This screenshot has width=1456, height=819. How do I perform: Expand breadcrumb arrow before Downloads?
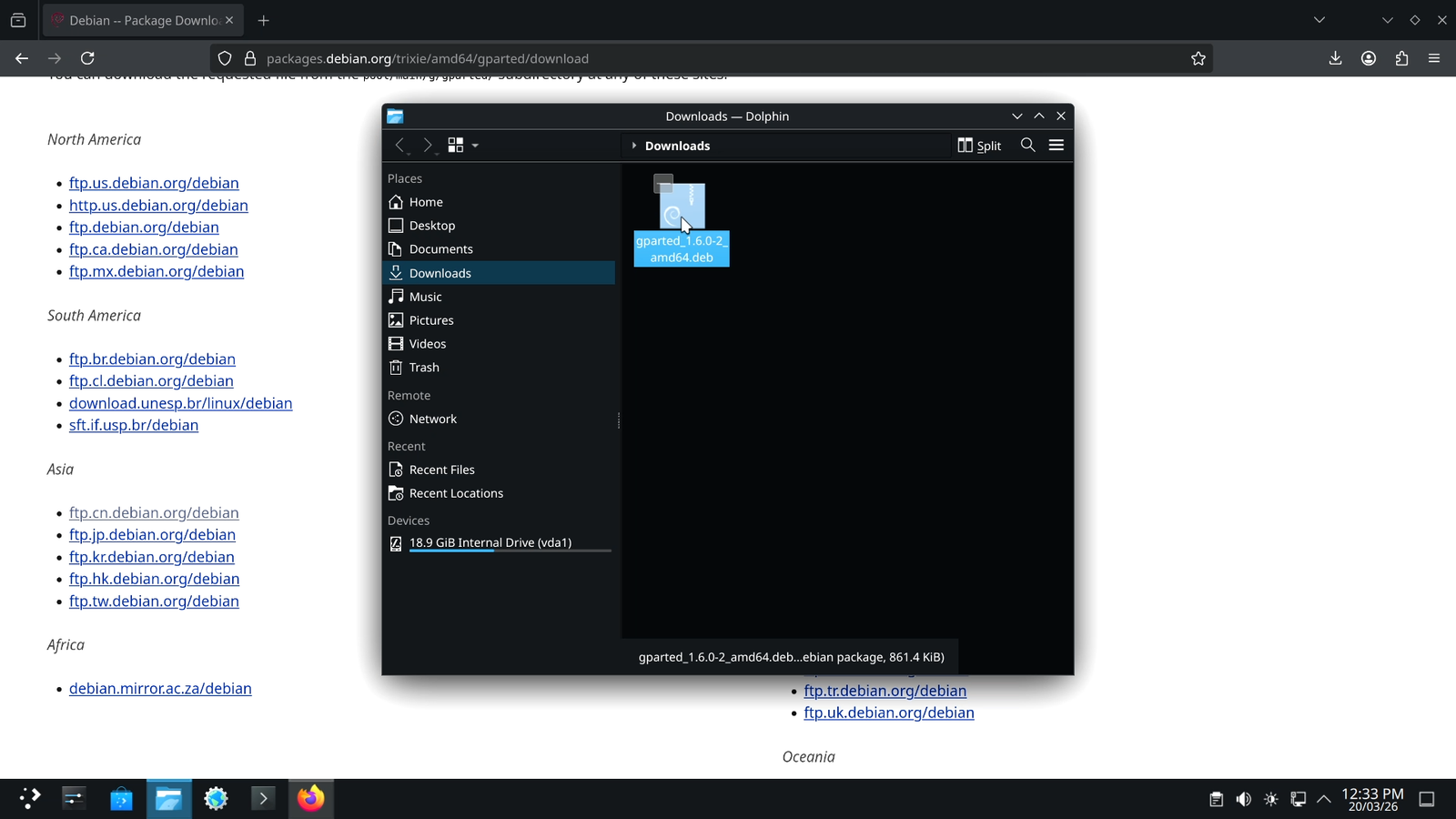(x=634, y=146)
